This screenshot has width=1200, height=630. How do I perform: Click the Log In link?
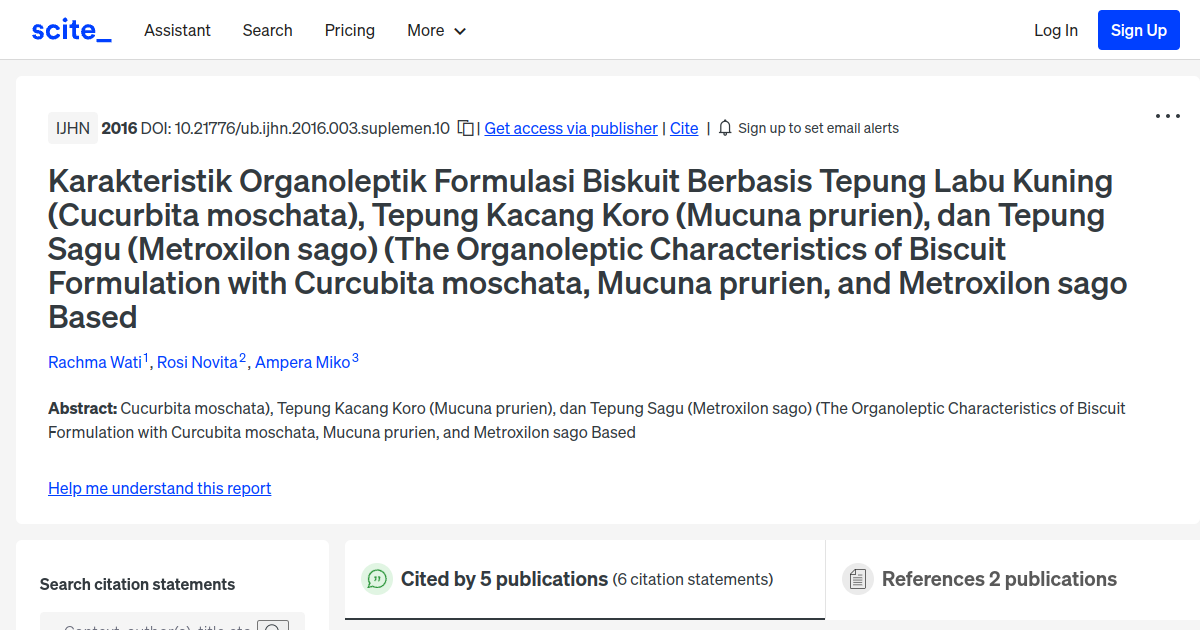(x=1055, y=31)
